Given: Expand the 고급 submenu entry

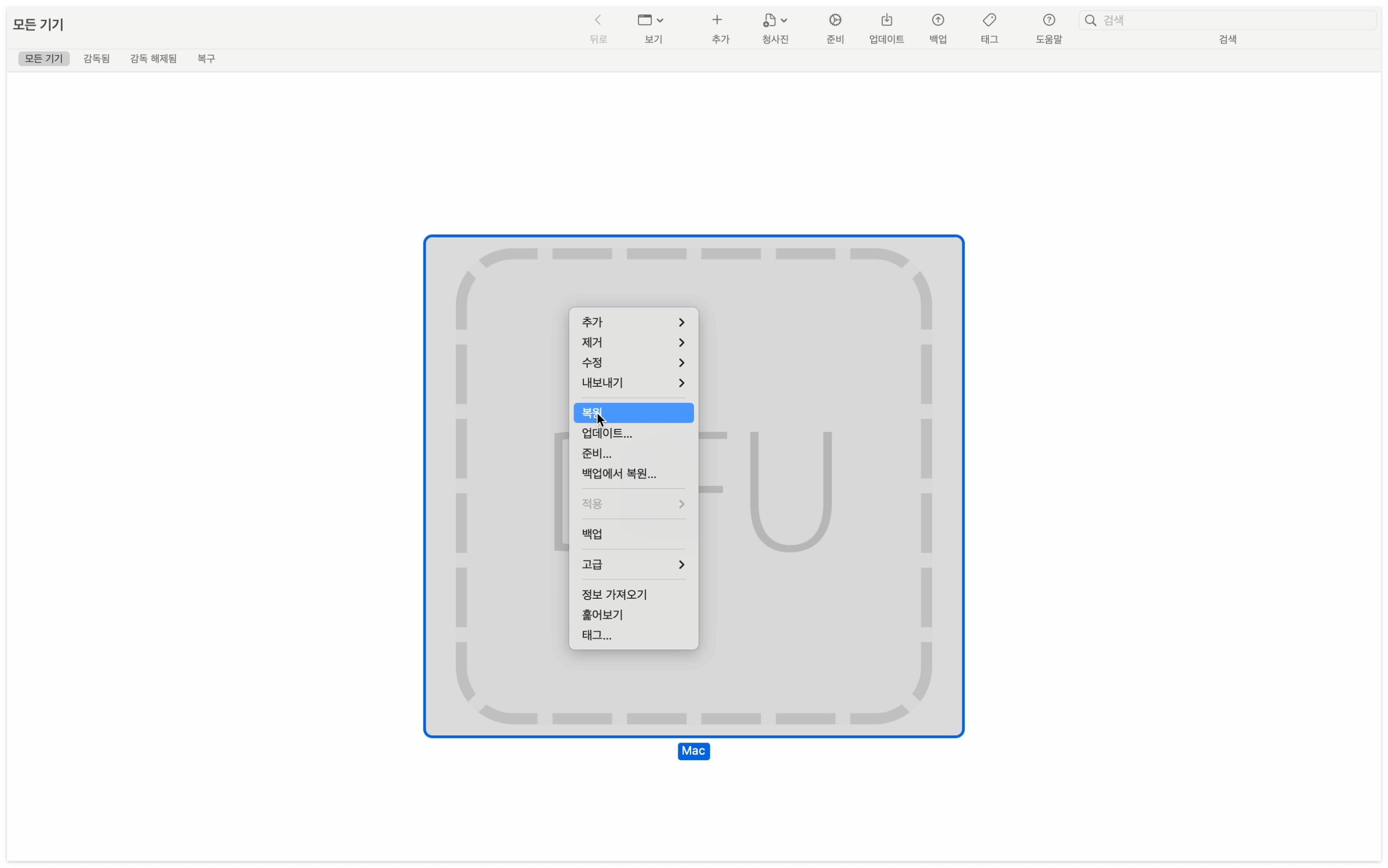Looking at the screenshot, I should click(x=632, y=564).
